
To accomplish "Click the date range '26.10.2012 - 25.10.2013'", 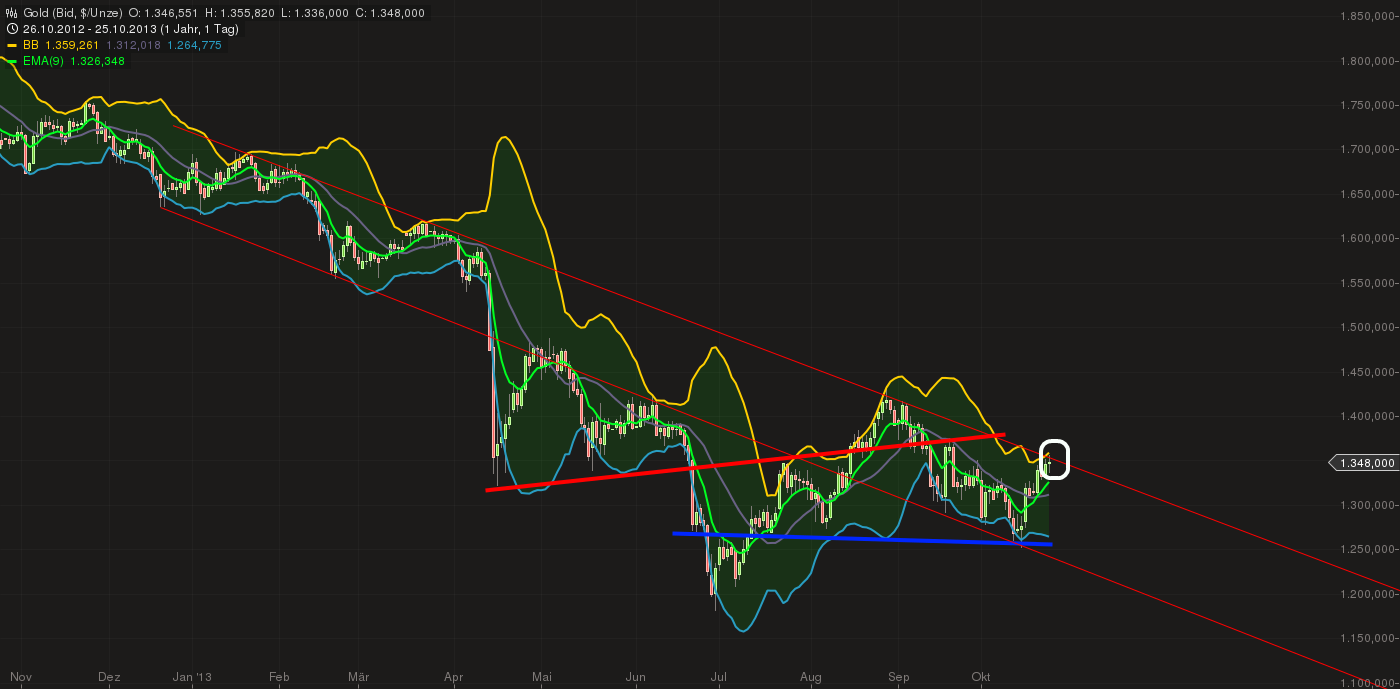I will pyautogui.click(x=89, y=29).
